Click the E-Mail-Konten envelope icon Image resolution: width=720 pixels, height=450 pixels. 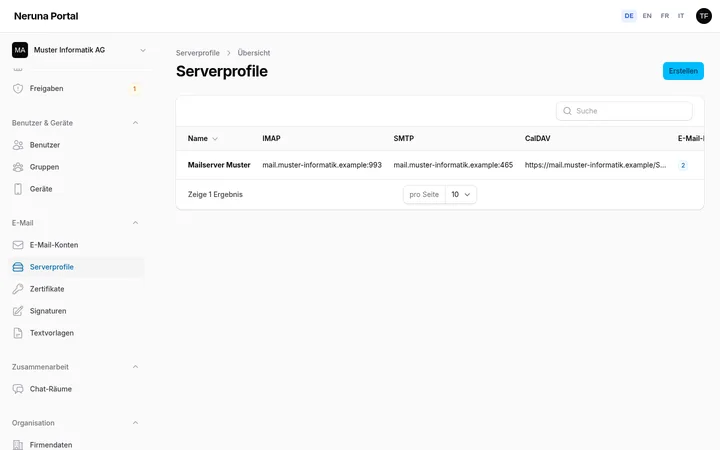click(x=18, y=245)
